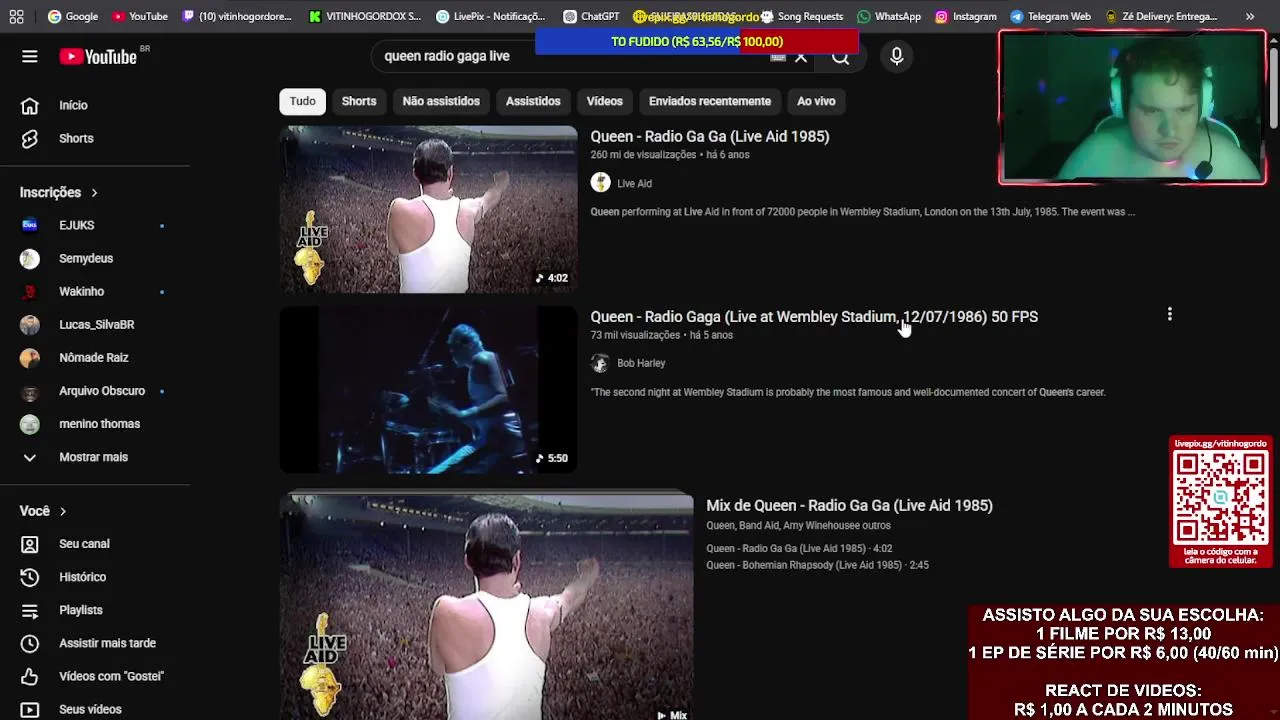Click the Bob Harley channel avatar
Viewport: 1280px width, 720px height.
coord(600,363)
